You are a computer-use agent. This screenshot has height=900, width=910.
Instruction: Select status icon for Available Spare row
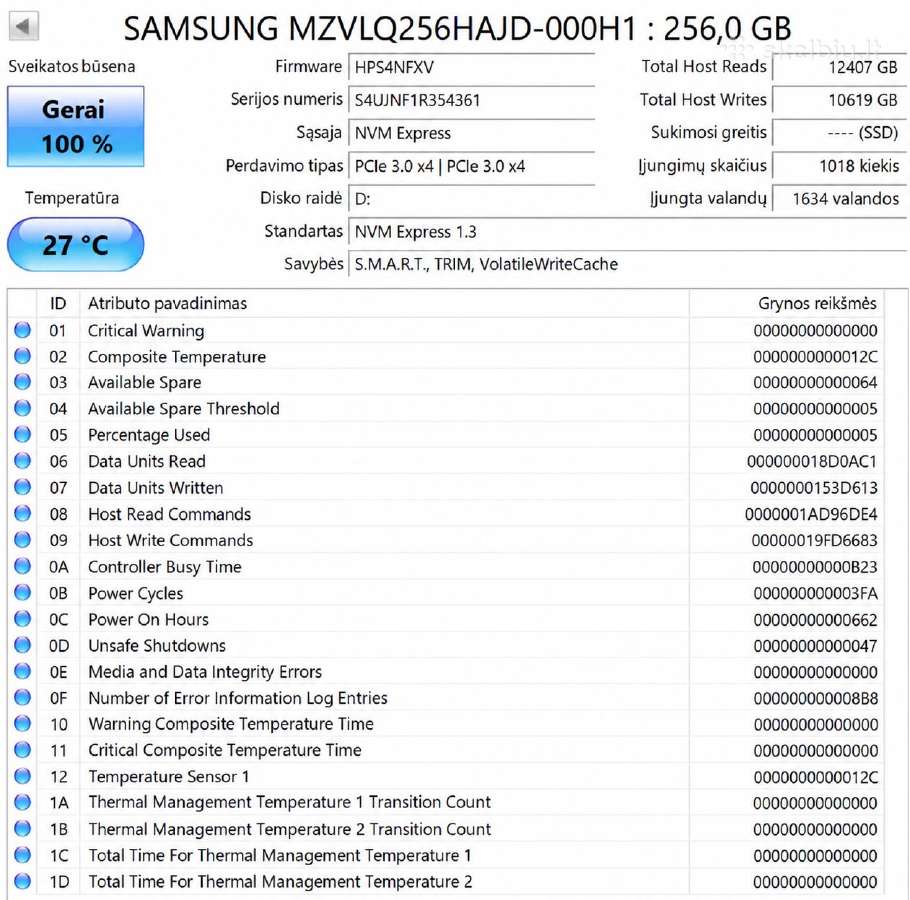[x=23, y=382]
